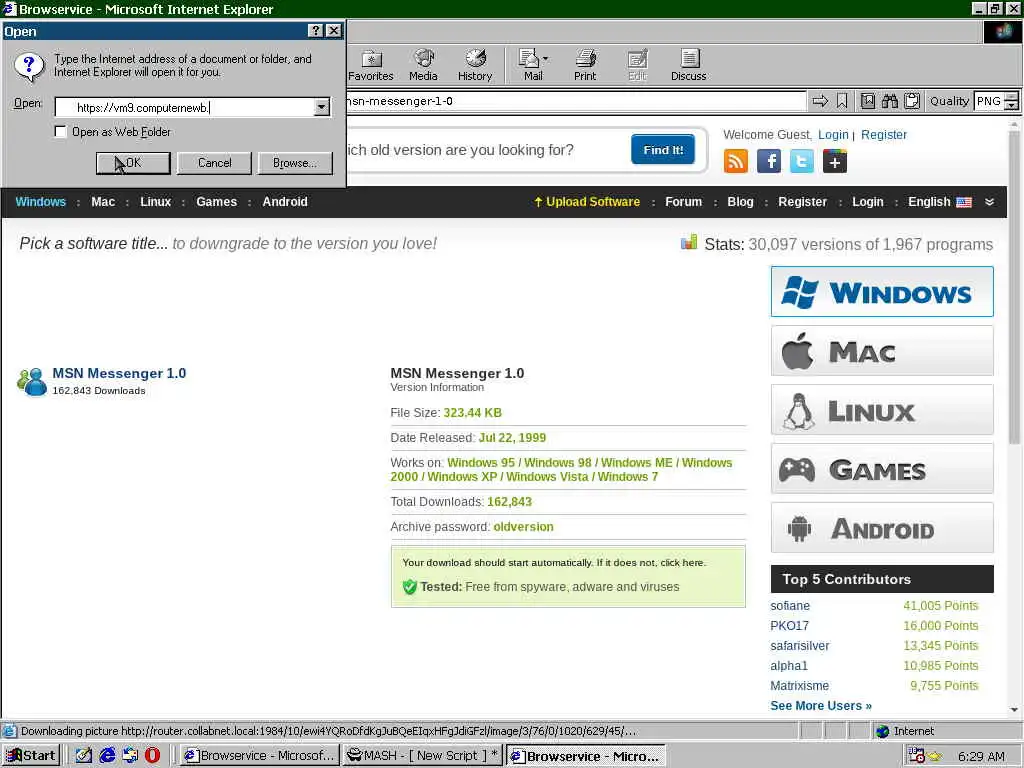Screen dimensions: 1024x768
Task: Click the binoculars find icon
Action: [x=889, y=101]
